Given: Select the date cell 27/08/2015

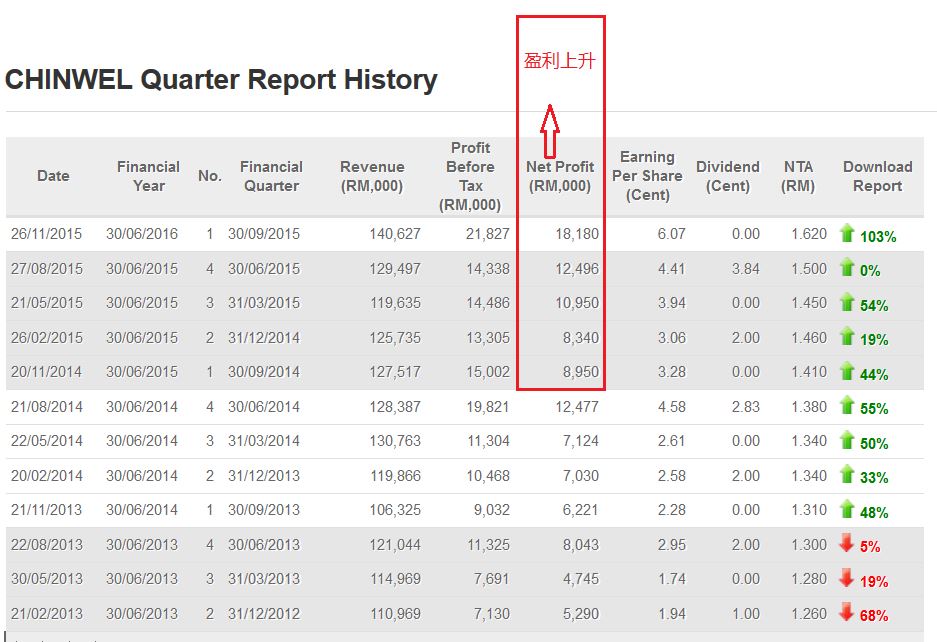Looking at the screenshot, I should click(x=46, y=268).
